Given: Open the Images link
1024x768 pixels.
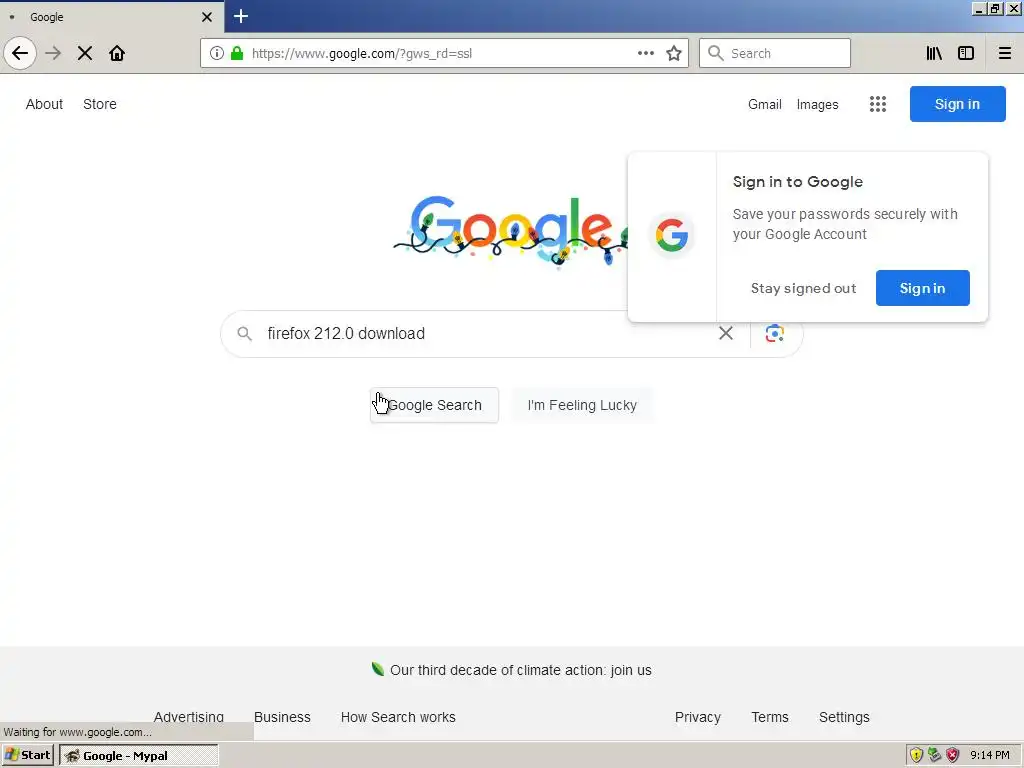Looking at the screenshot, I should pos(818,104).
